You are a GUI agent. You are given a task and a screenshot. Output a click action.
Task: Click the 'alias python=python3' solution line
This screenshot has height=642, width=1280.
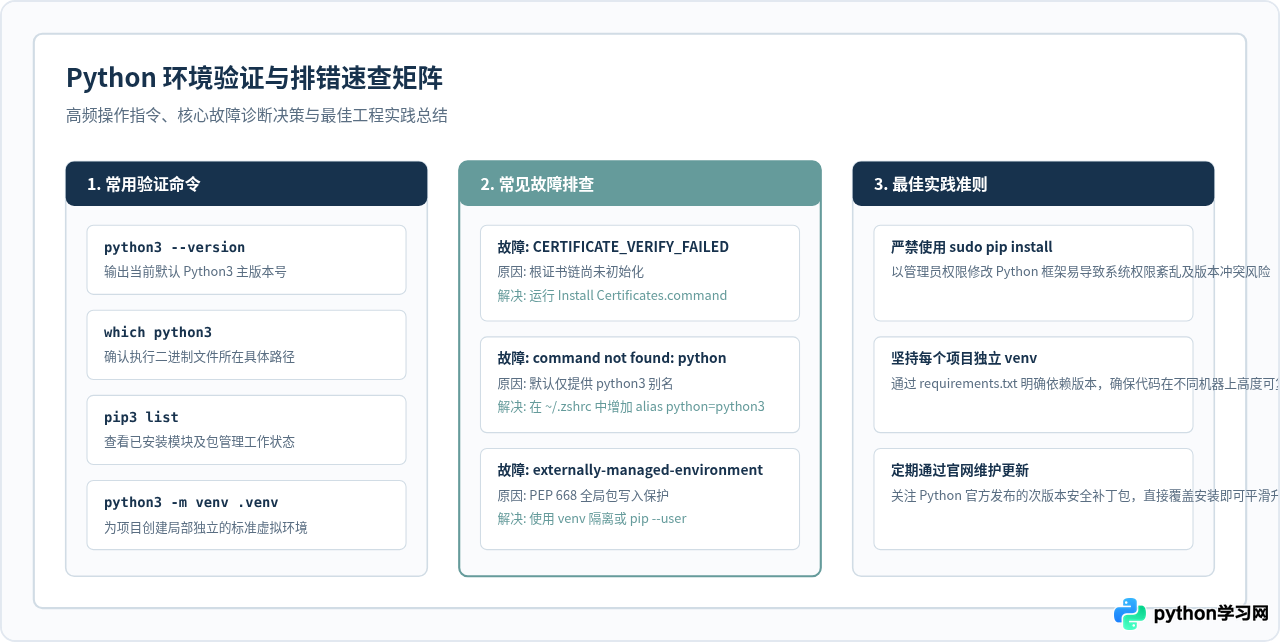[x=631, y=407]
